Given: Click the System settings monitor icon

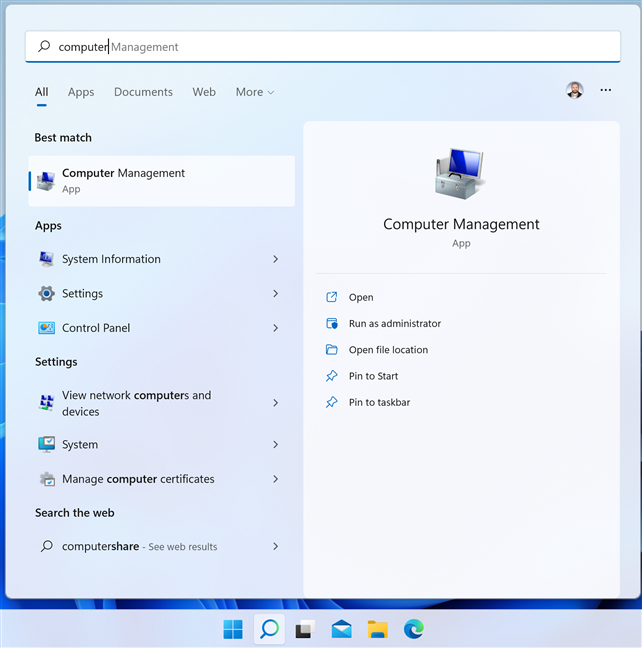Looking at the screenshot, I should coord(46,444).
